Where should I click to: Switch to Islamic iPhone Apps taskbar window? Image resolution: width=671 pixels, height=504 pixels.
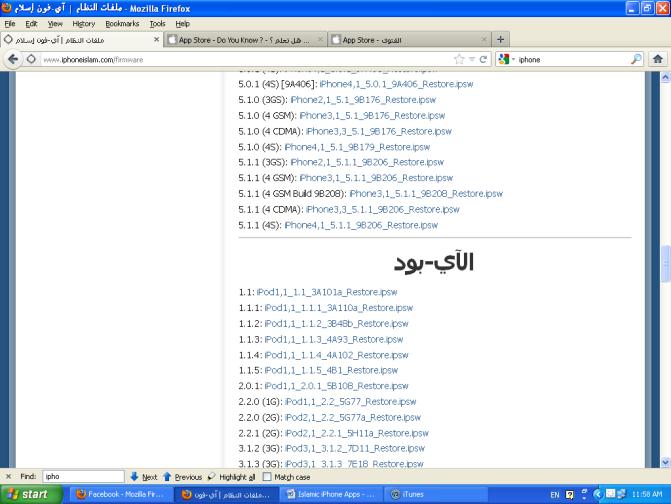point(330,494)
